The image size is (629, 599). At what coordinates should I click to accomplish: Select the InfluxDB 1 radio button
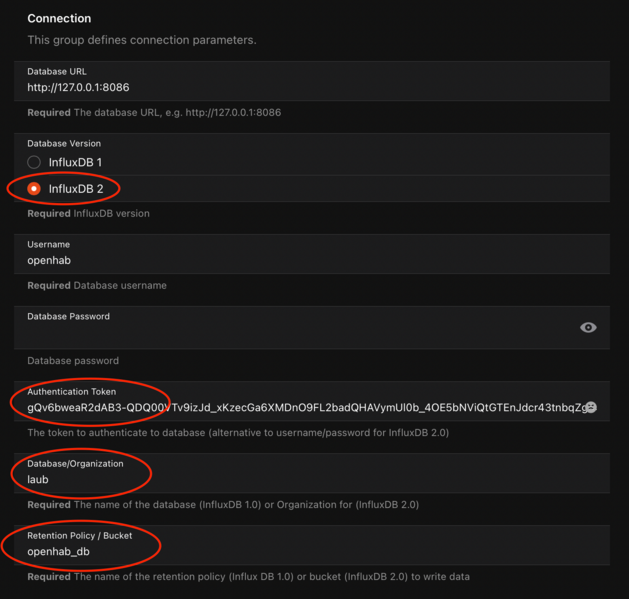coord(34,162)
